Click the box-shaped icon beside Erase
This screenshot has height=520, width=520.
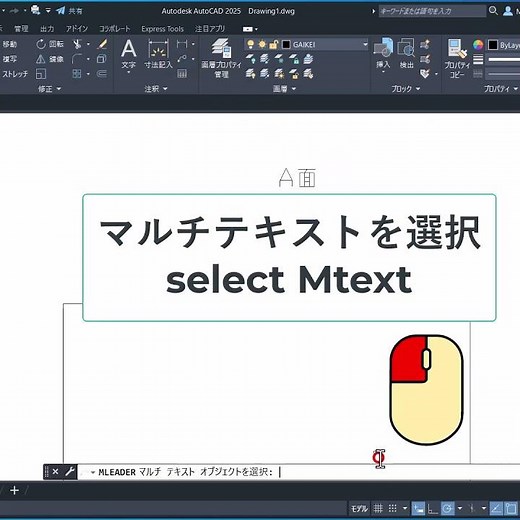tap(102, 59)
